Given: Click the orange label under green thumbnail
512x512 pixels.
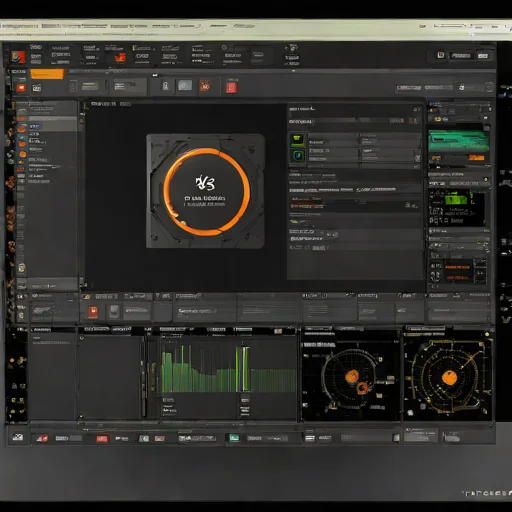Looking at the screenshot, I should [x=477, y=157].
